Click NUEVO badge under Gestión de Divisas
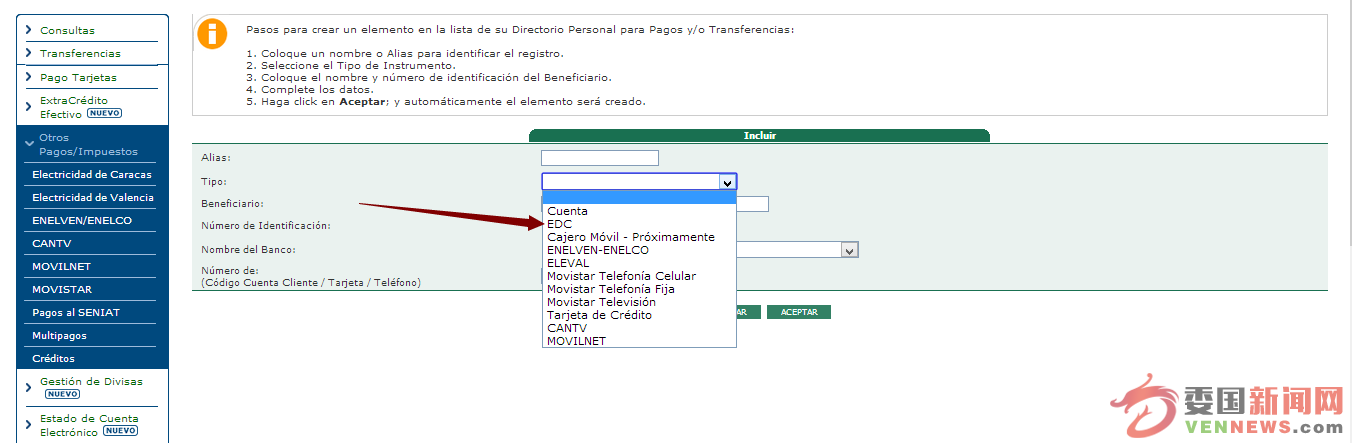1352x443 pixels. pyautogui.click(x=62, y=394)
